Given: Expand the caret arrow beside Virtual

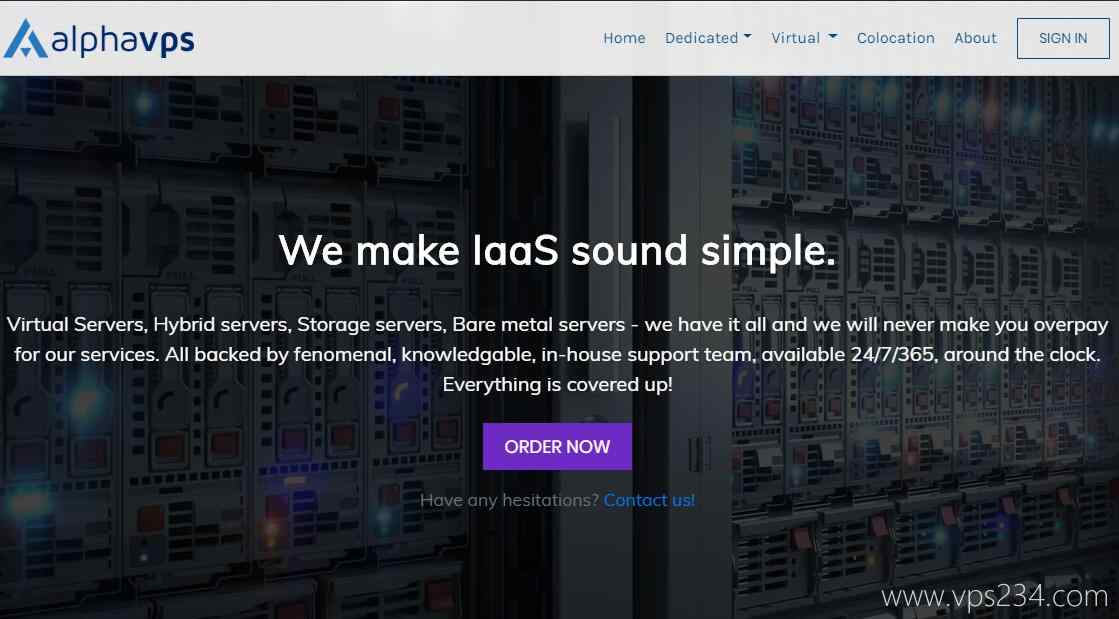Looking at the screenshot, I should [x=833, y=38].
